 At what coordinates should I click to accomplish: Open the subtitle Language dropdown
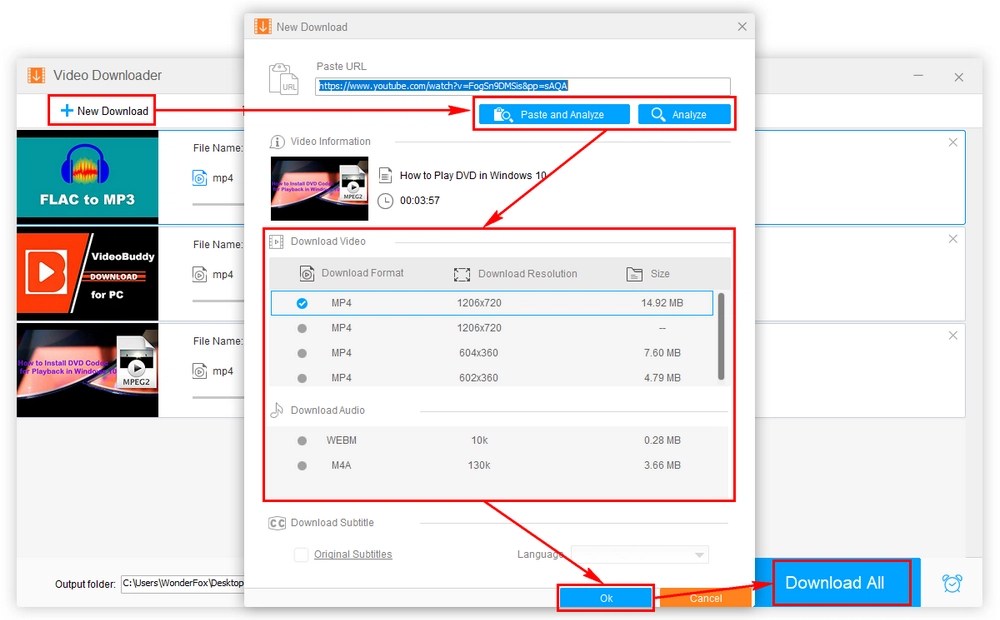tap(640, 554)
